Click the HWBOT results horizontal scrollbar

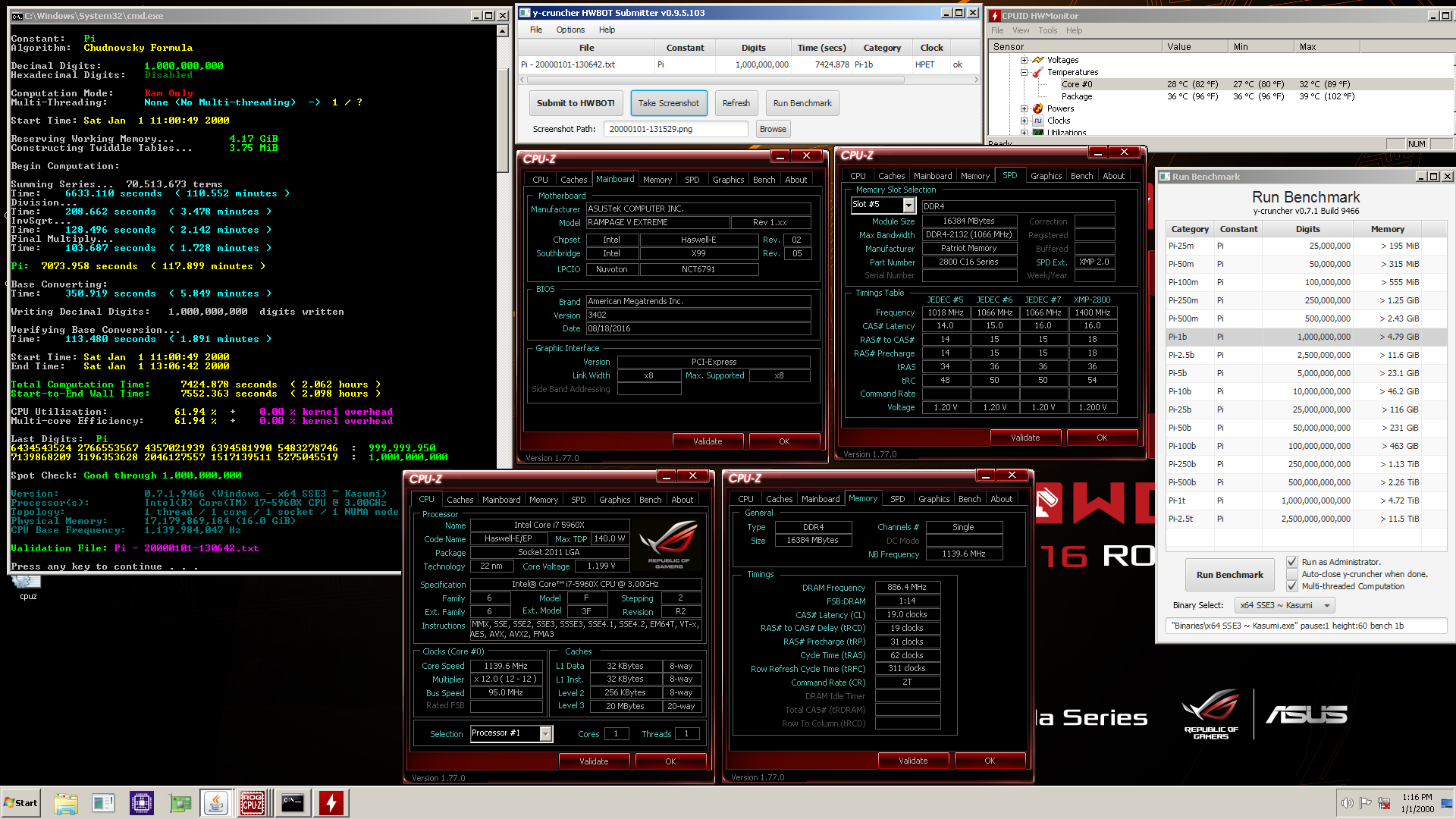(x=749, y=79)
